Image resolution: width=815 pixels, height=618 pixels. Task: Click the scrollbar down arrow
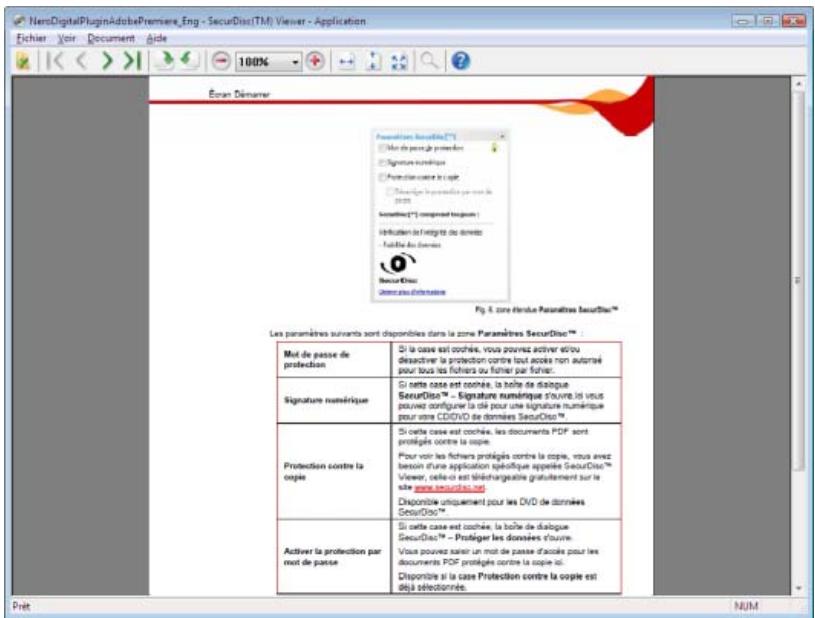point(798,588)
